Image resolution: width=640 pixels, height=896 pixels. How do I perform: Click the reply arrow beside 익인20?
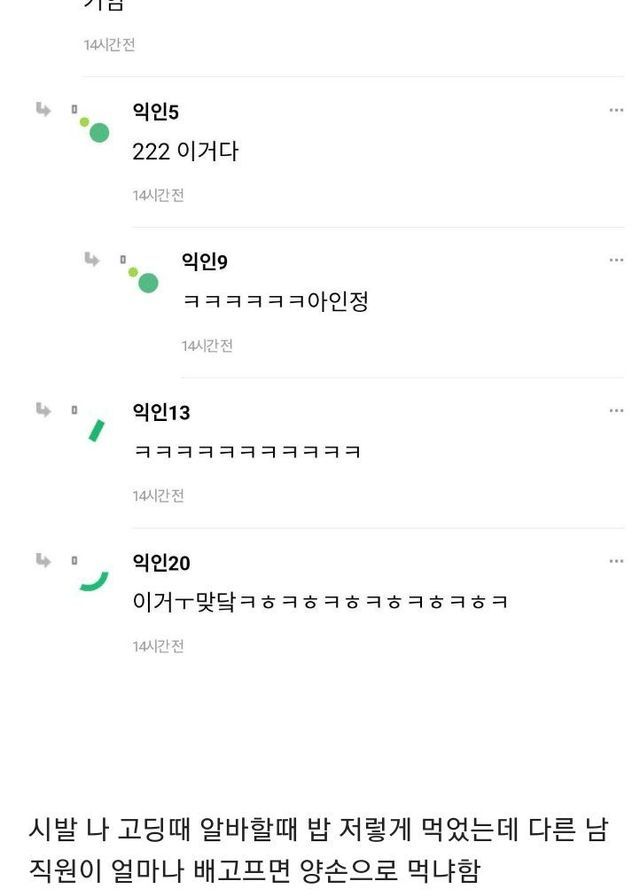tap(43, 560)
